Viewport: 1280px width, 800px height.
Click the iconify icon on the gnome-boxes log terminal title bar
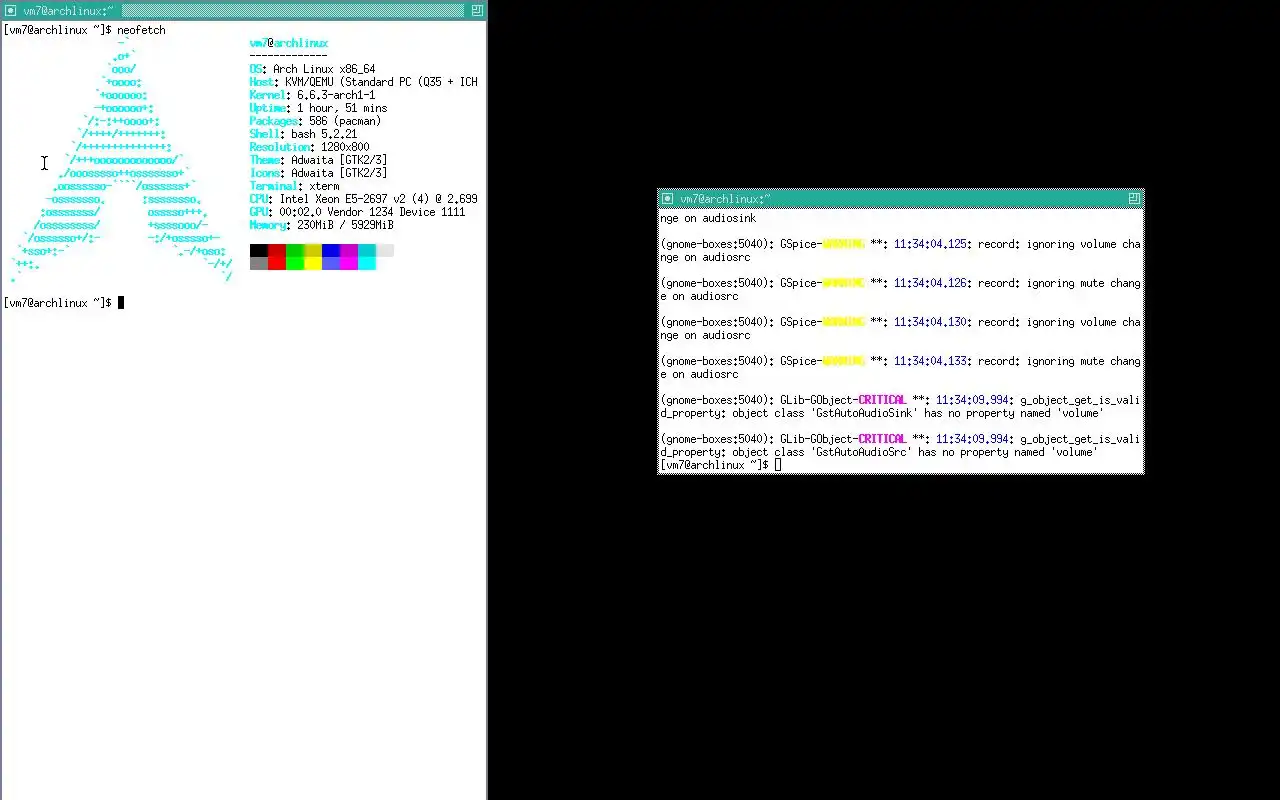tap(667, 198)
